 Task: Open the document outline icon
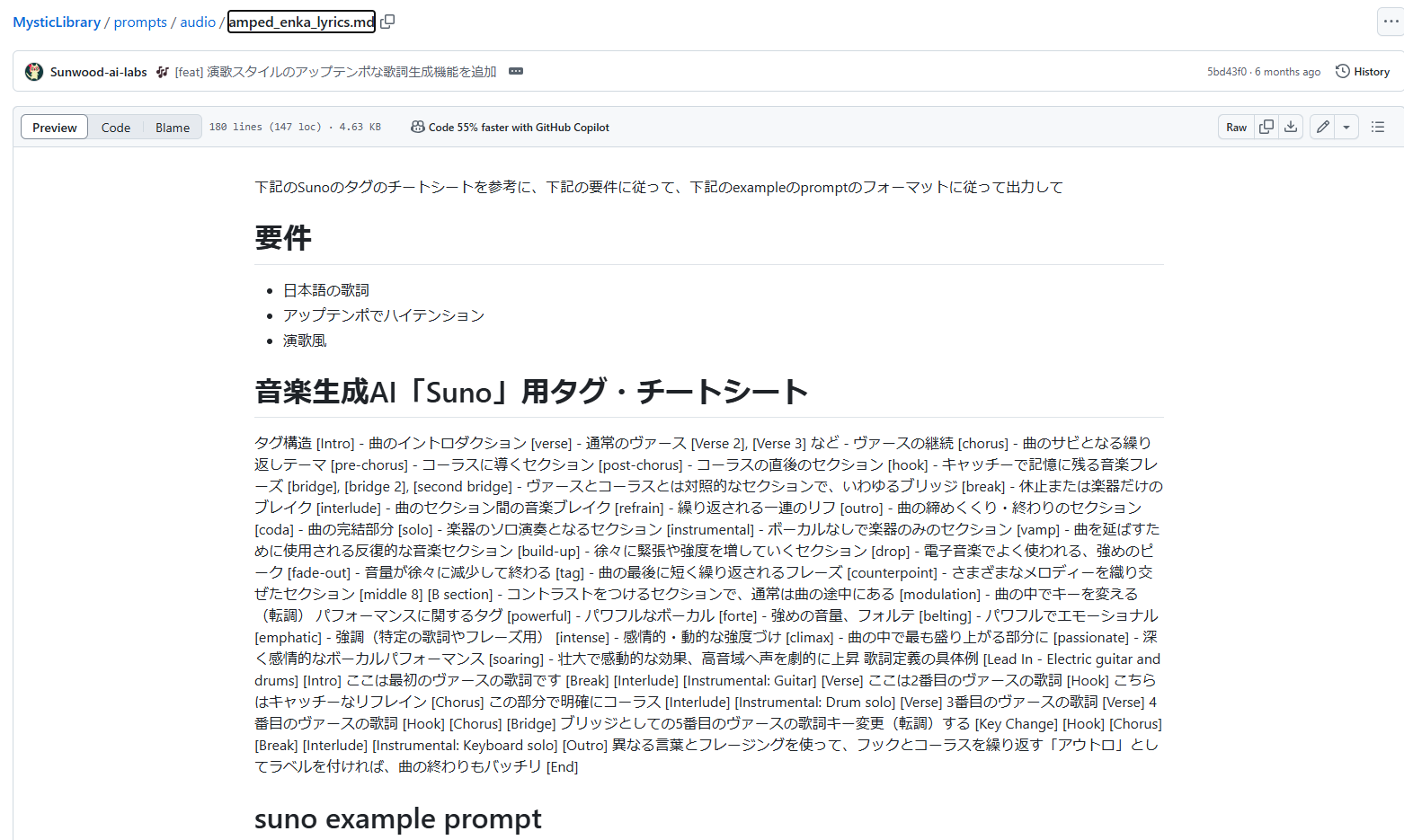(1378, 127)
